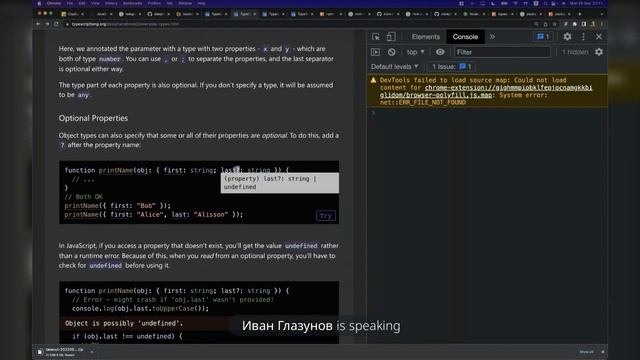Go back with the browser back arrow
The width and height of the screenshot is (640, 360).
(38, 24)
